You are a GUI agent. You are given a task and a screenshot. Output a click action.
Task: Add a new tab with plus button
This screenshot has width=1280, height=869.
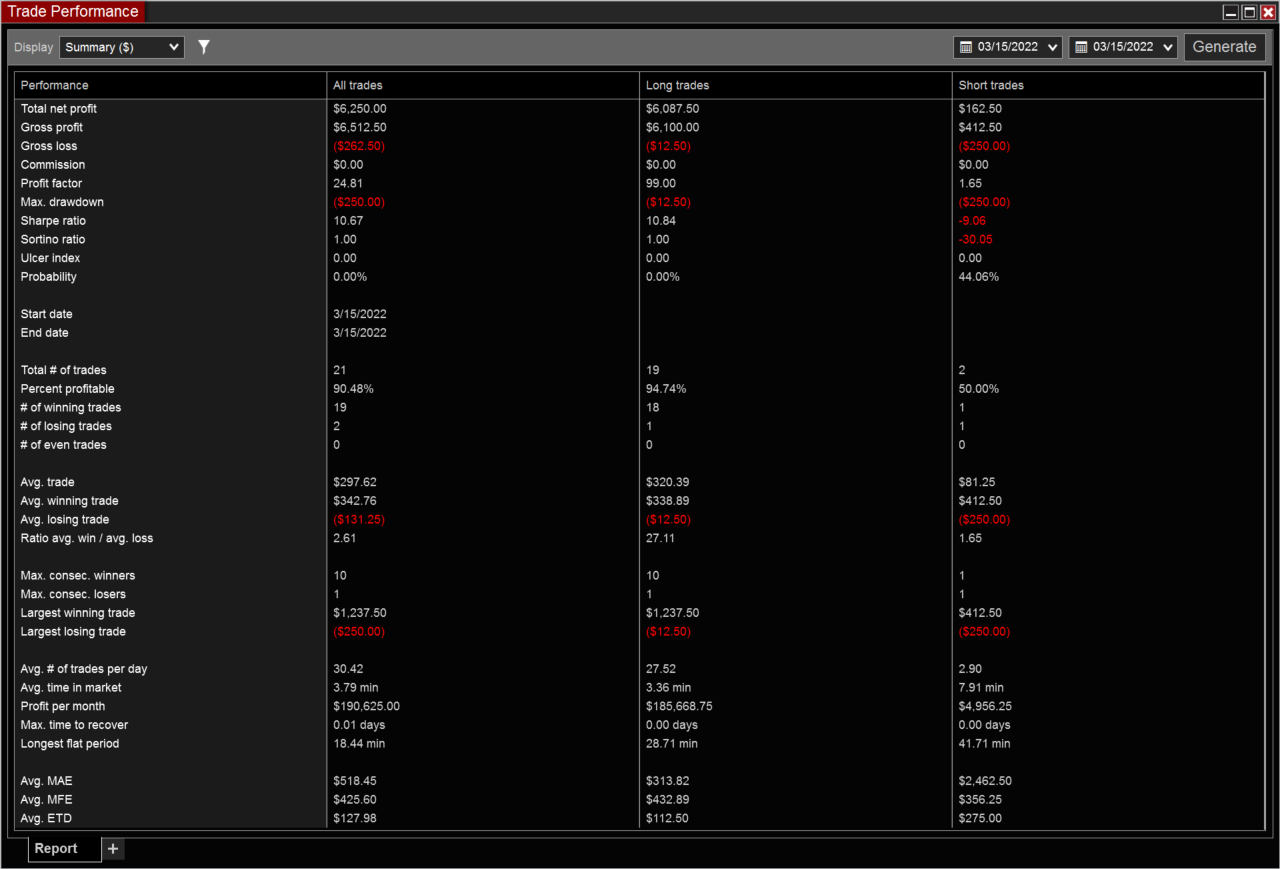113,848
